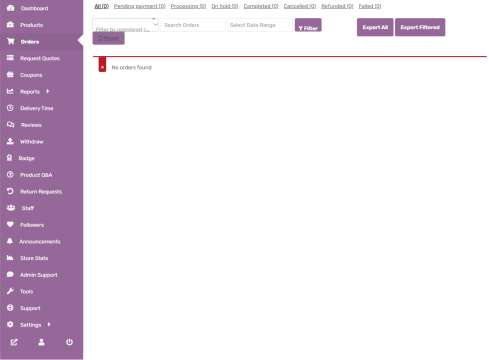489x360 pixels.
Task: Click the Request Quotes list icon
Action: (10, 58)
